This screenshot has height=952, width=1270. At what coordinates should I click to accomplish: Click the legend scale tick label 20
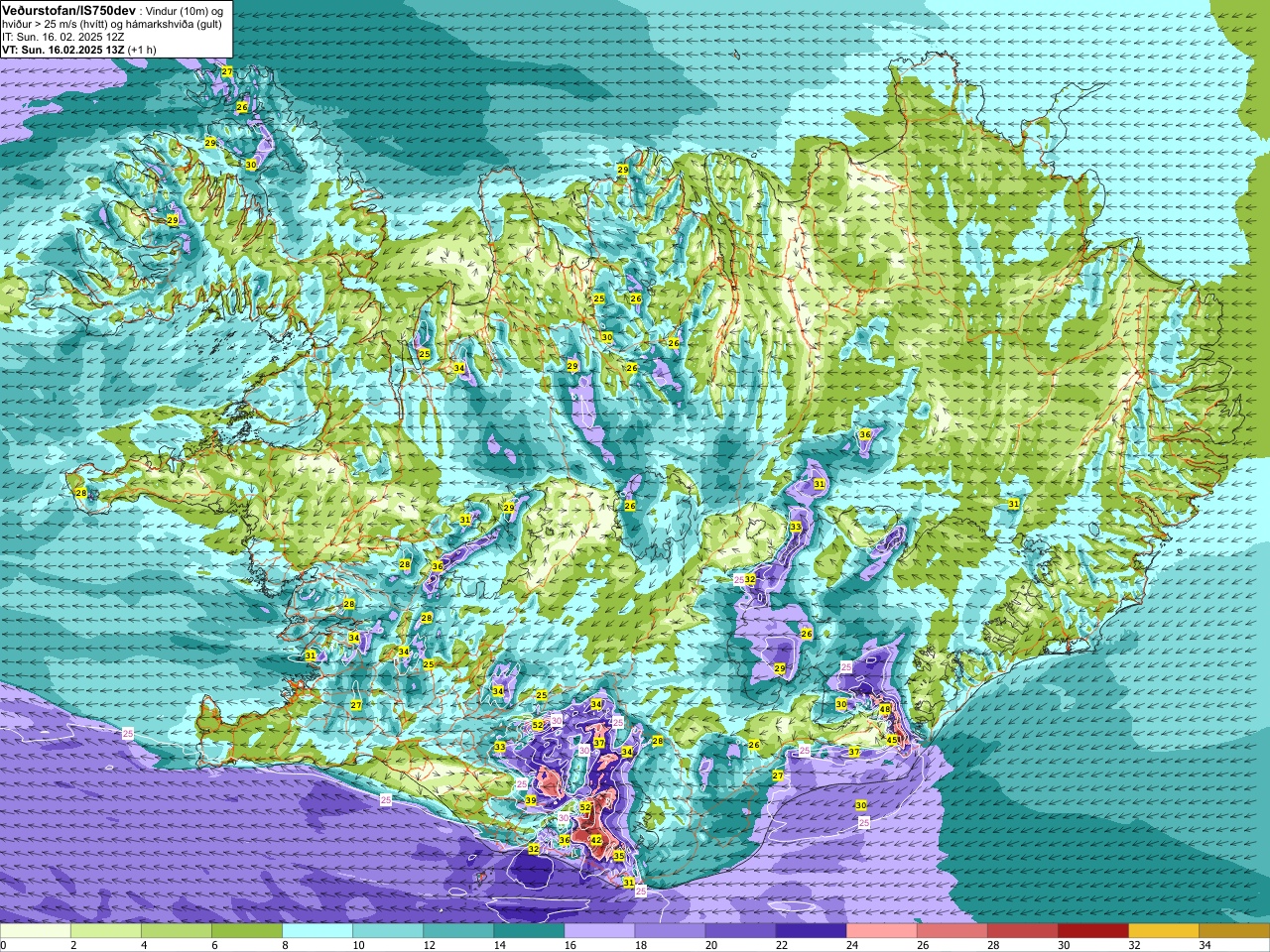pyautogui.click(x=711, y=945)
